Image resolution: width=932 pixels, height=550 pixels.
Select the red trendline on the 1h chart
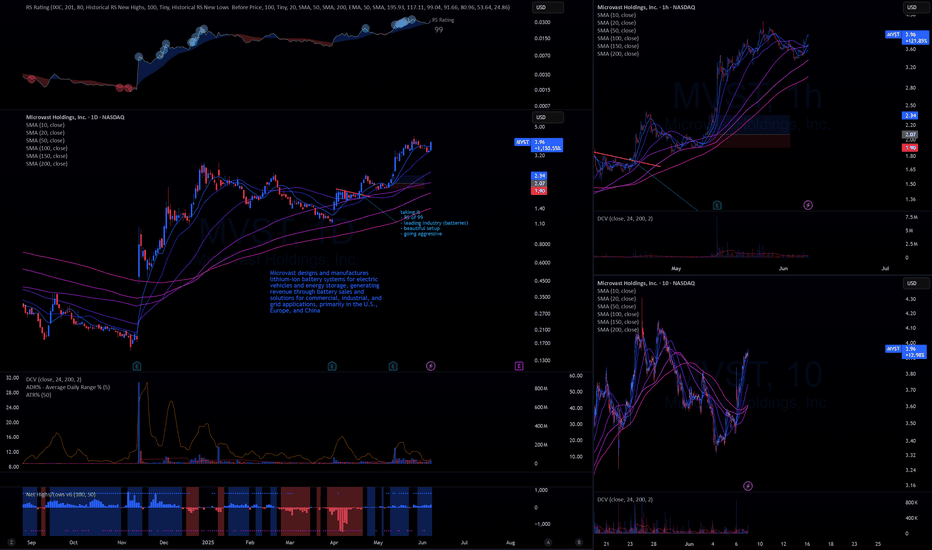[x=627, y=159]
